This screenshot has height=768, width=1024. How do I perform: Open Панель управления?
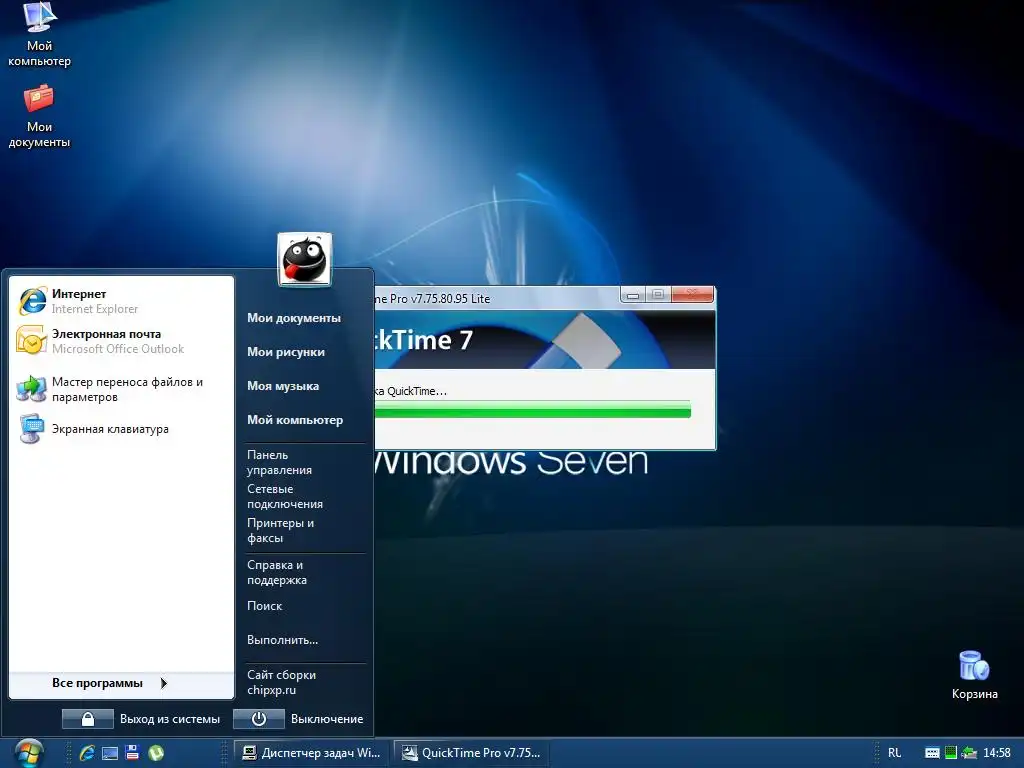coord(280,462)
